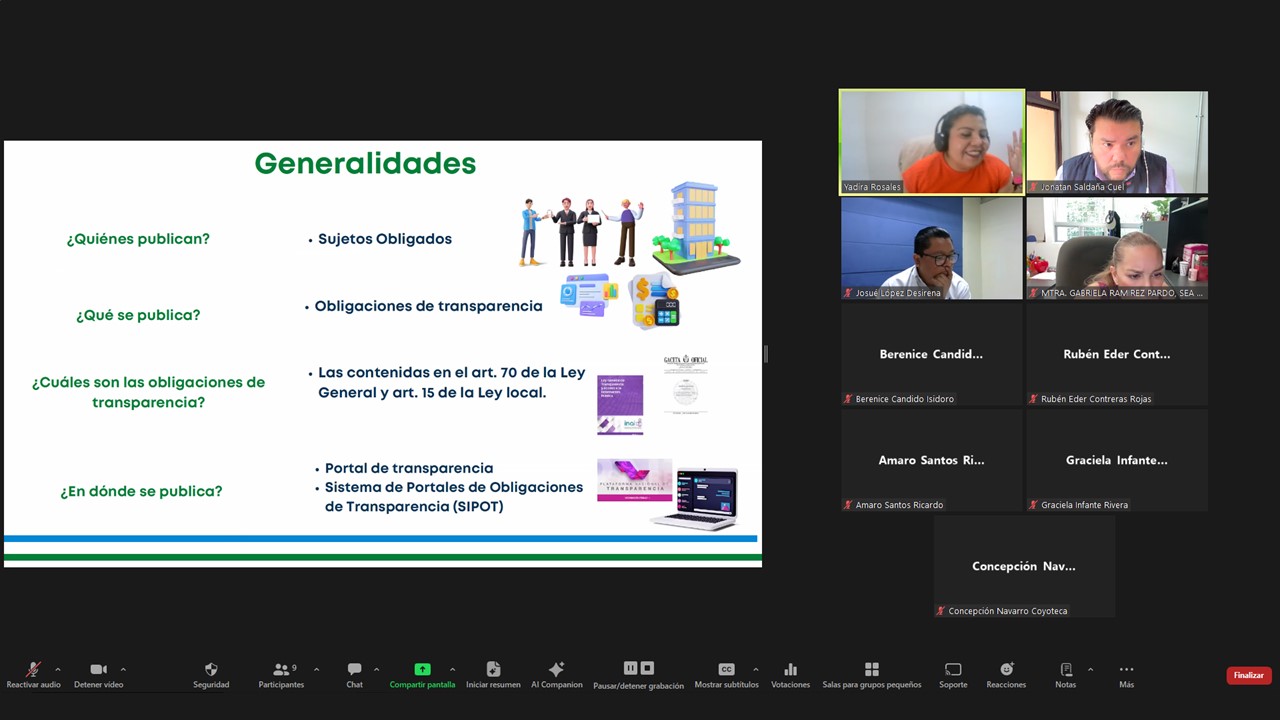Toggle Detener video camera
This screenshot has width=1280, height=720.
click(98, 670)
